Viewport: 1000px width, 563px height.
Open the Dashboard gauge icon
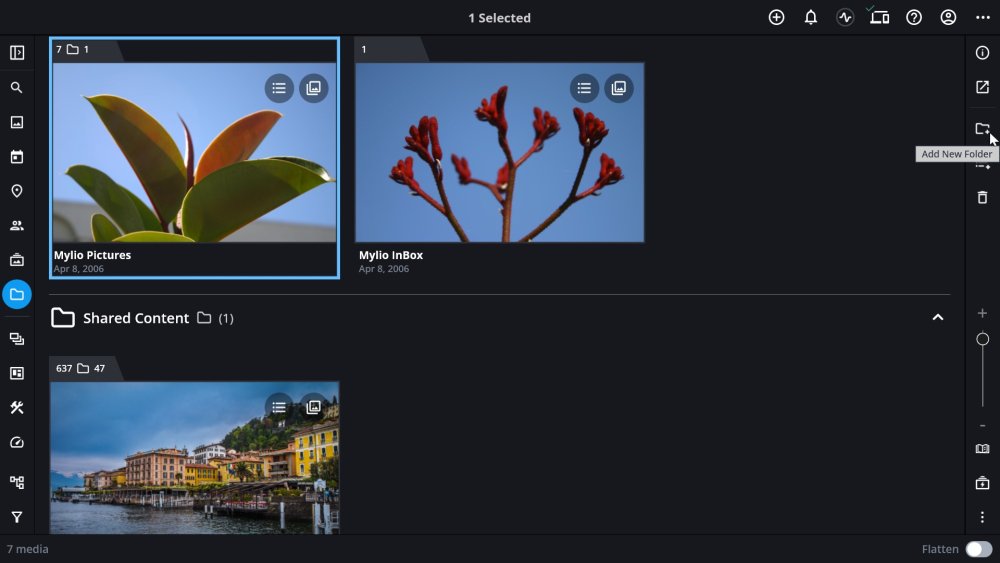pyautogui.click(x=17, y=442)
